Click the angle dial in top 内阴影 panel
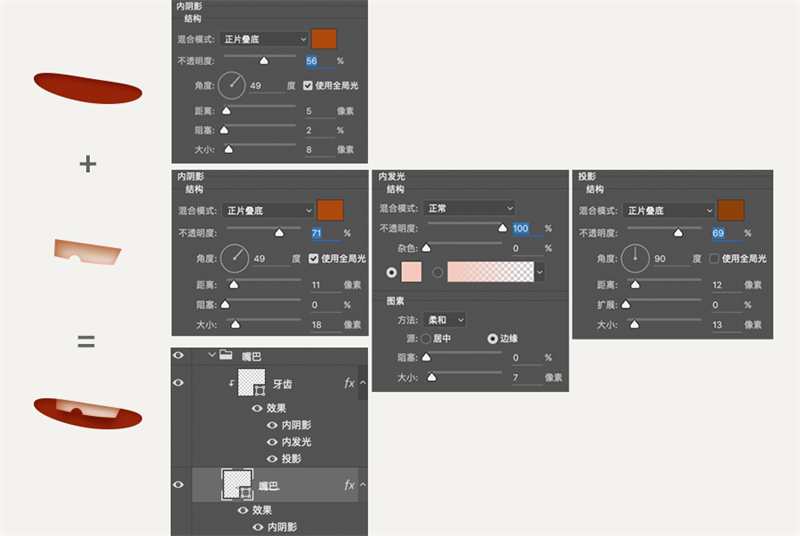The width and height of the screenshot is (800, 536). click(x=232, y=85)
